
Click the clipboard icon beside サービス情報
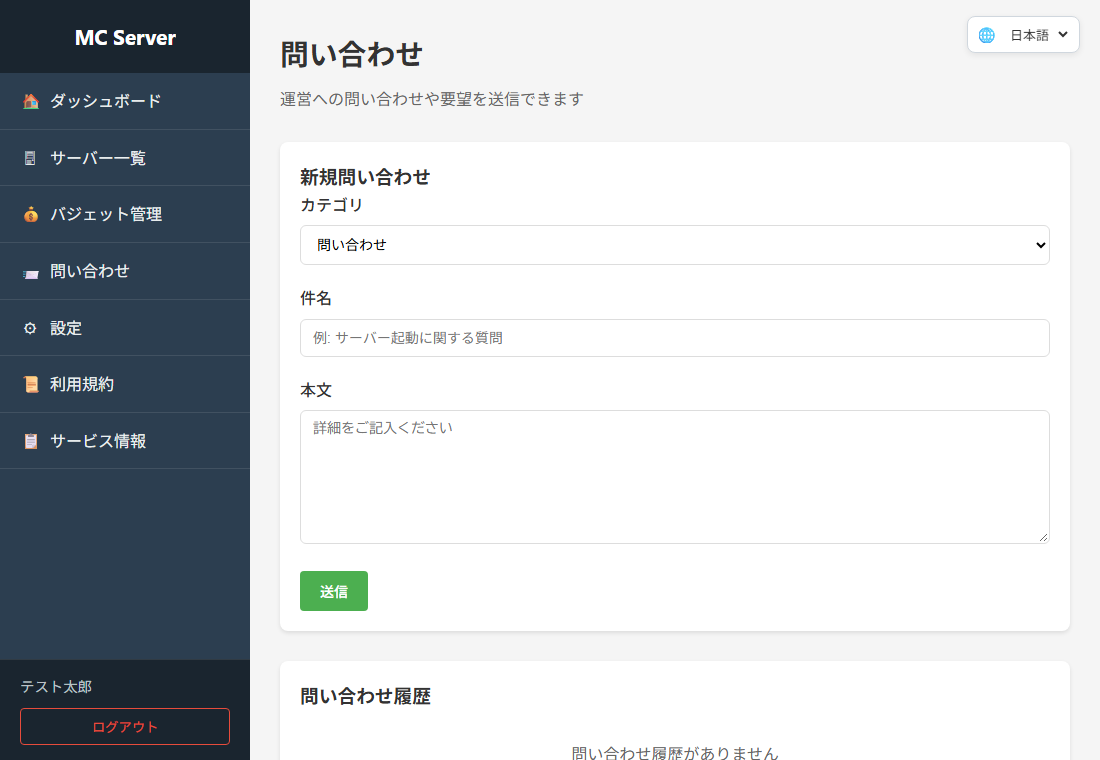[31, 441]
